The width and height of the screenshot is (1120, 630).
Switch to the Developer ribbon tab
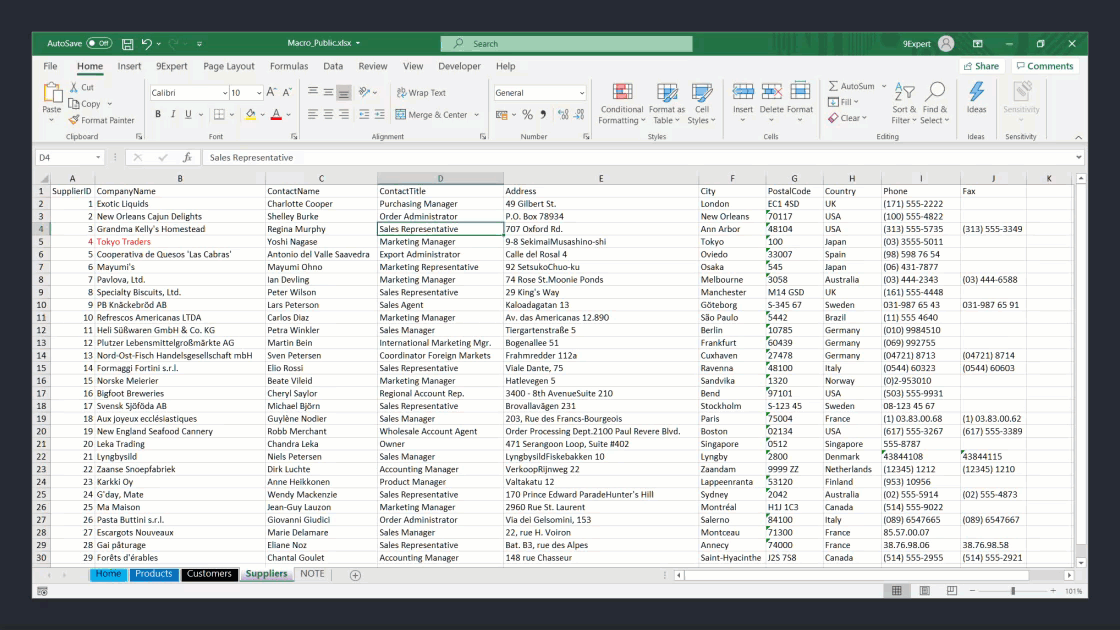459,66
